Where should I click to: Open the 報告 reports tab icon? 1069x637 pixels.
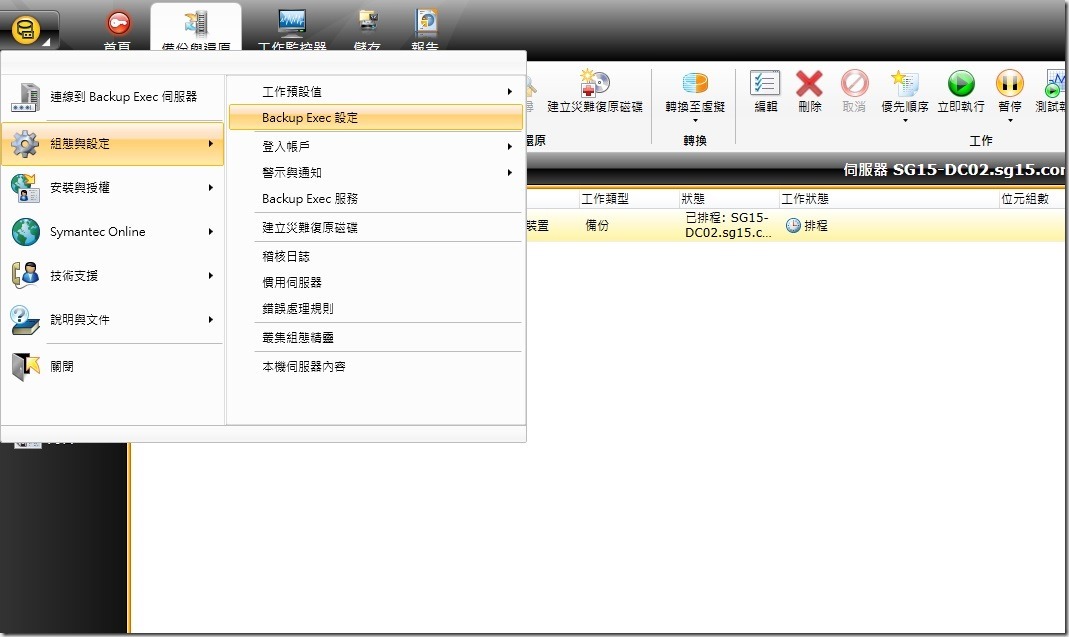click(x=426, y=23)
